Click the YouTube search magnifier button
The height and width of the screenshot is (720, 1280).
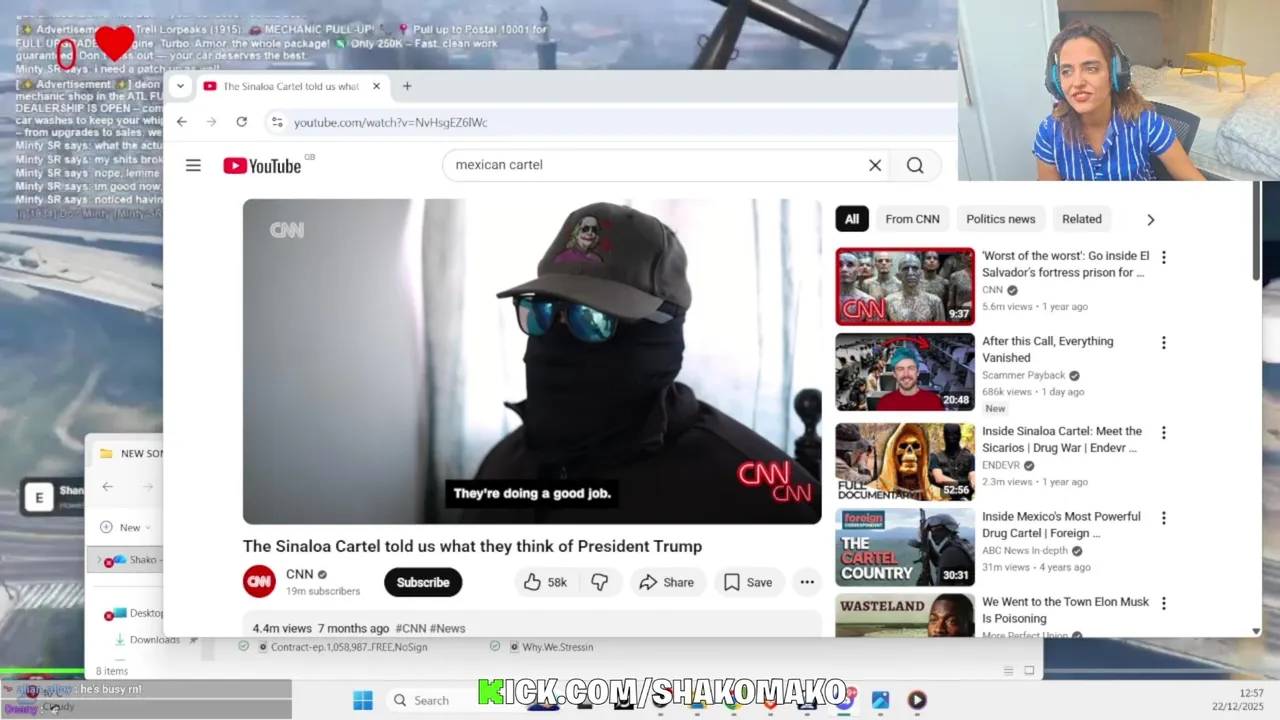tap(915, 165)
